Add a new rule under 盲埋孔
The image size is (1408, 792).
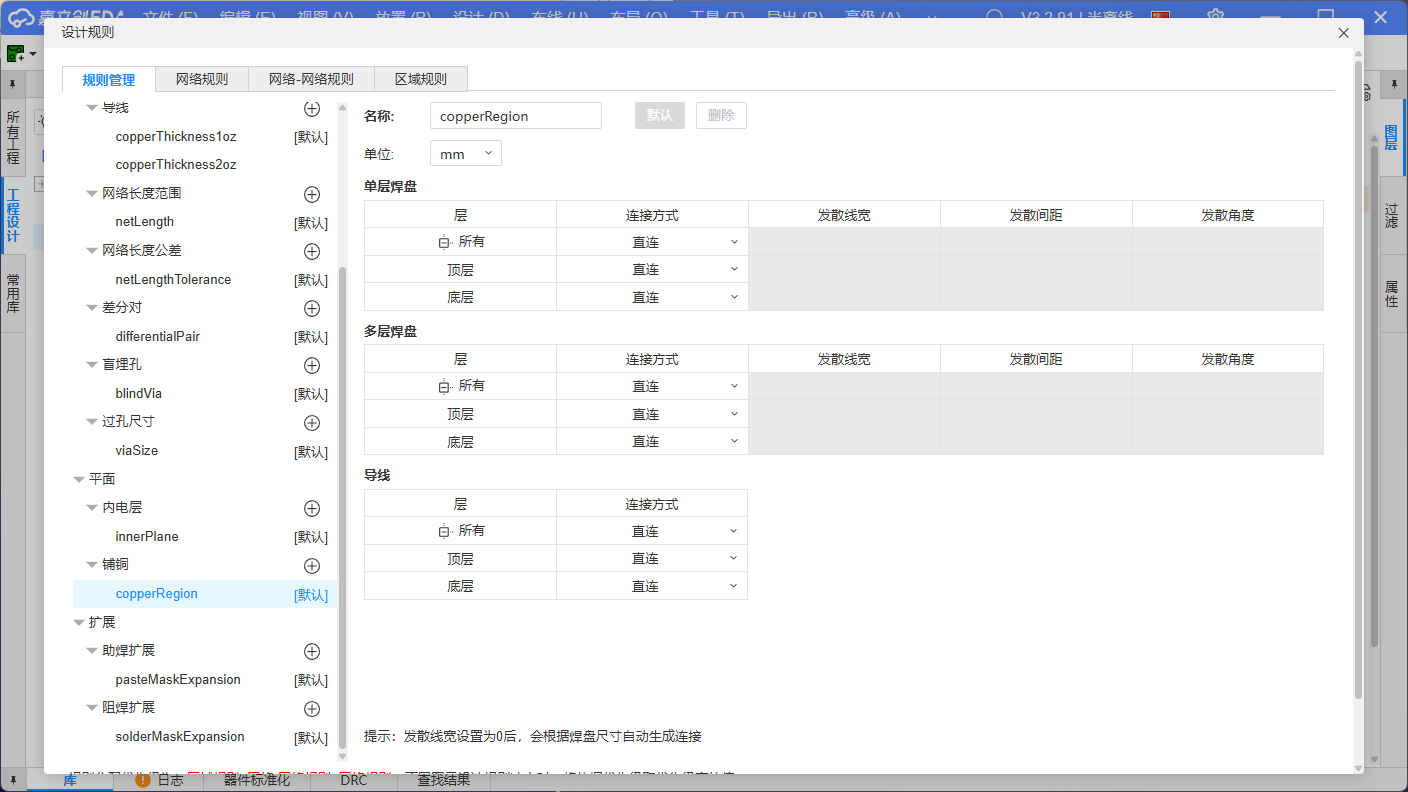pos(312,366)
